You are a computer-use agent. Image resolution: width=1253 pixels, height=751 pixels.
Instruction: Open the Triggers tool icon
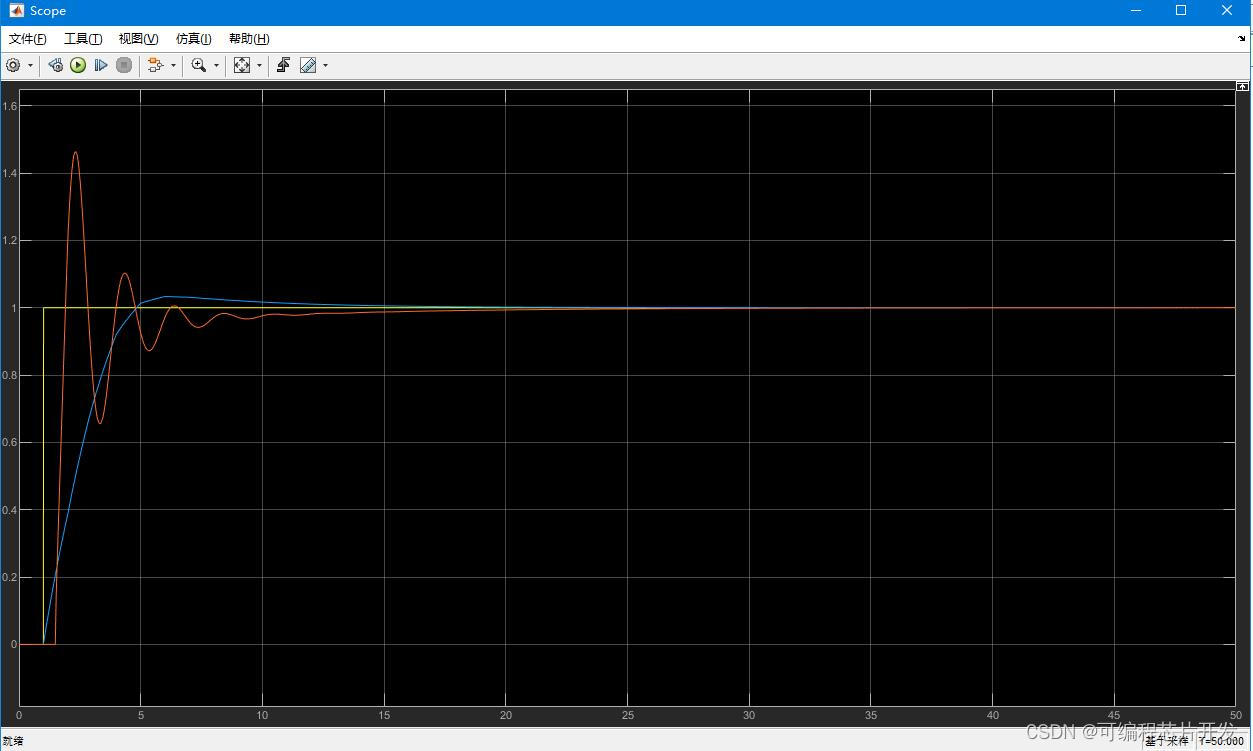pyautogui.click(x=283, y=65)
